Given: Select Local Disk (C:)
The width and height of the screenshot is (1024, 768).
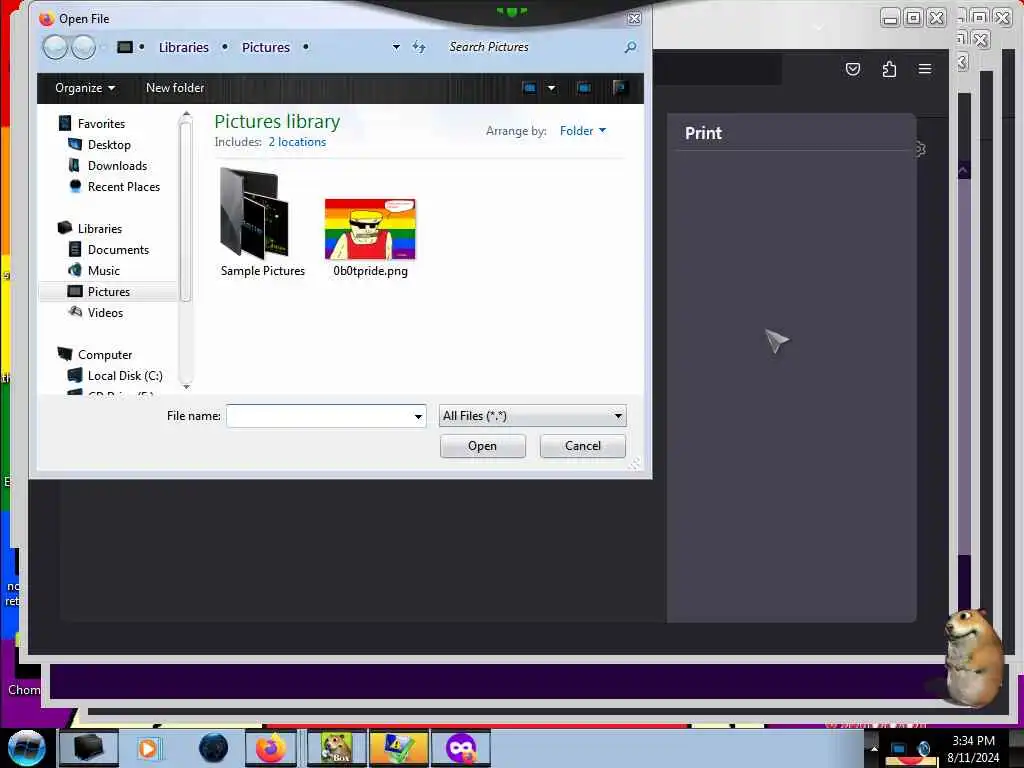Looking at the screenshot, I should click(125, 376).
